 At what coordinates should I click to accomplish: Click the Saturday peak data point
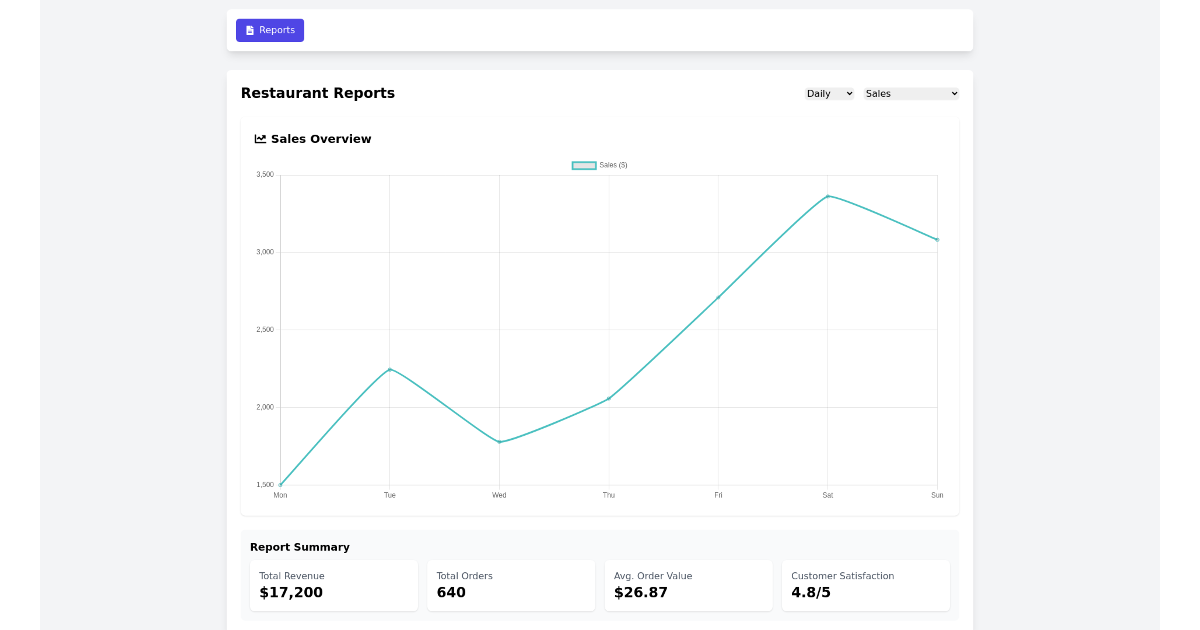pyautogui.click(x=828, y=197)
